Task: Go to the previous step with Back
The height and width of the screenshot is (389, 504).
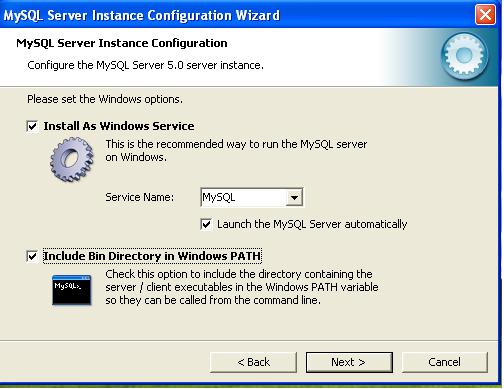Action: [253, 362]
